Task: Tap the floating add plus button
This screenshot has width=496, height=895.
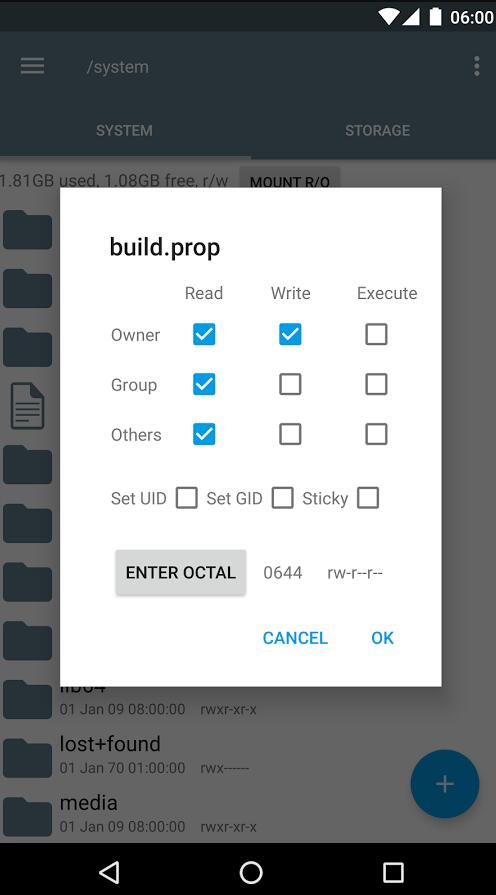Action: tap(445, 784)
